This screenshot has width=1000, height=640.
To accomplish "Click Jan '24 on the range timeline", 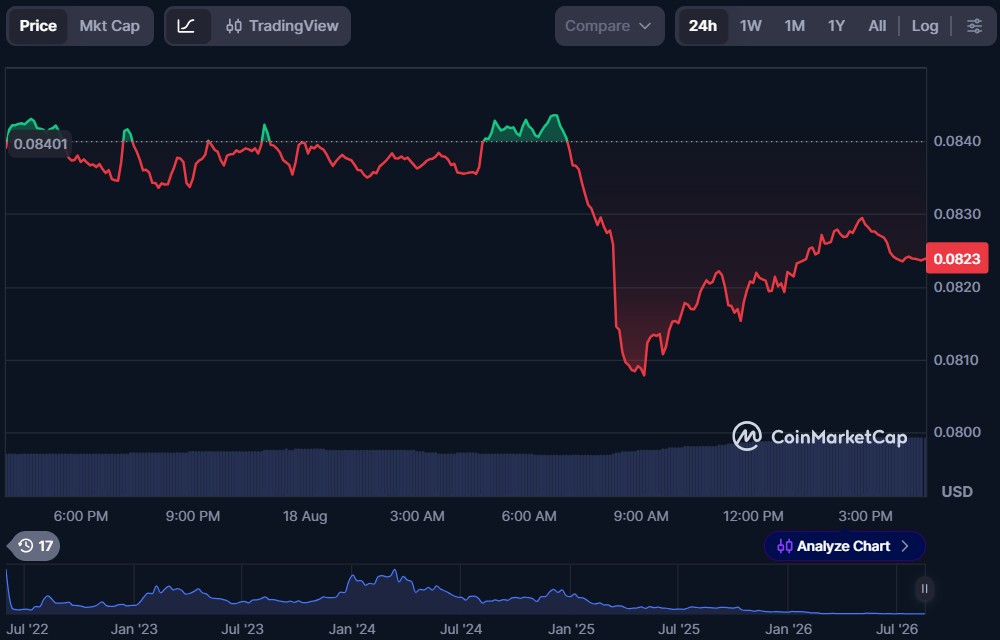I will click(352, 630).
